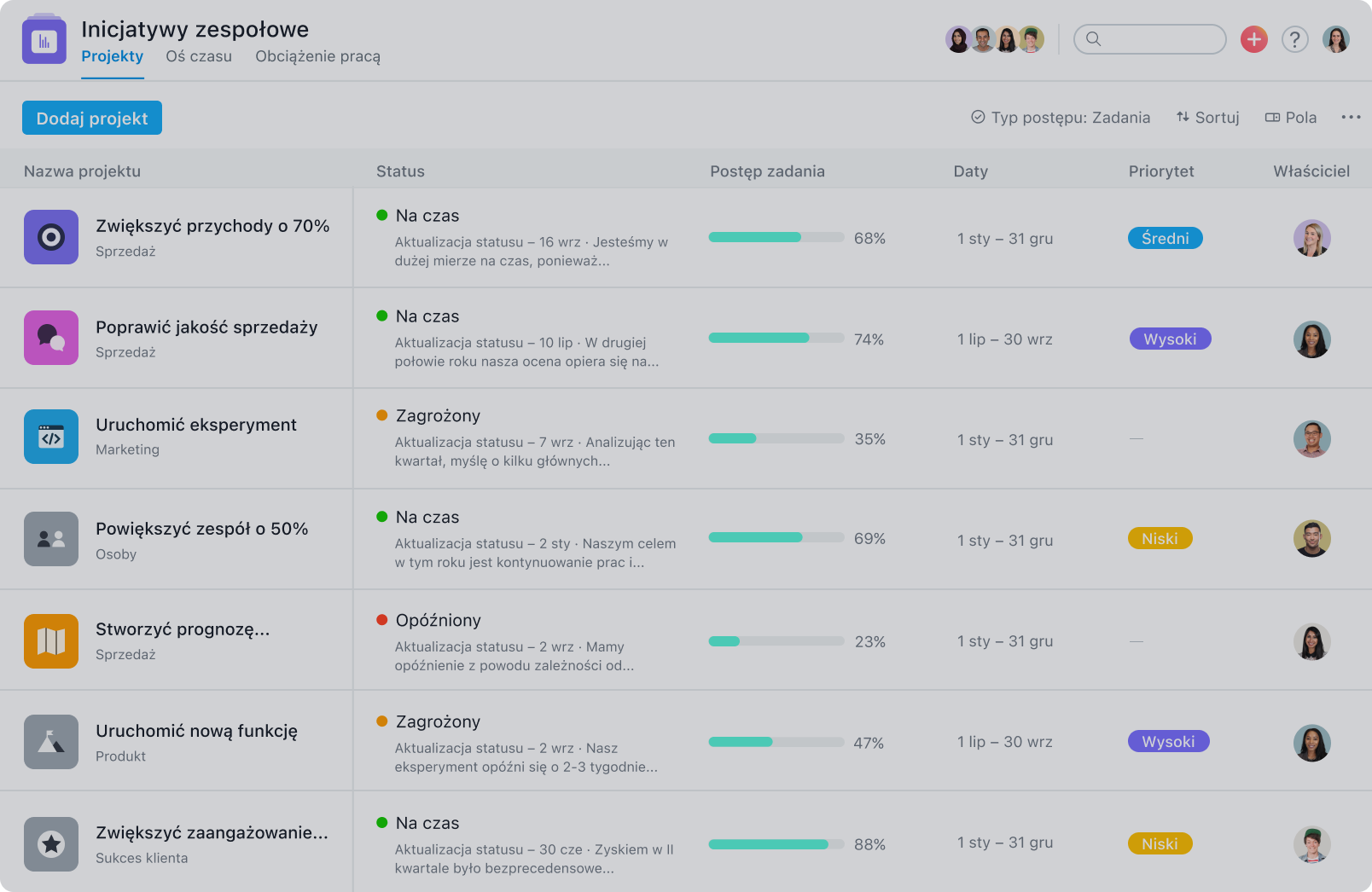The width and height of the screenshot is (1372, 892).
Task: Select the map icon for Stworzyć prognozę
Action: 51,640
